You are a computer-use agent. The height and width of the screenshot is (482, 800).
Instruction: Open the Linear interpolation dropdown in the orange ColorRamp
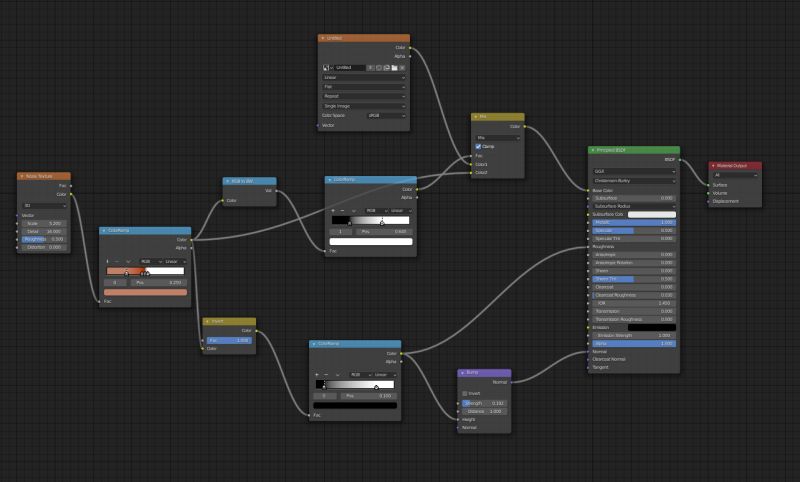175,261
